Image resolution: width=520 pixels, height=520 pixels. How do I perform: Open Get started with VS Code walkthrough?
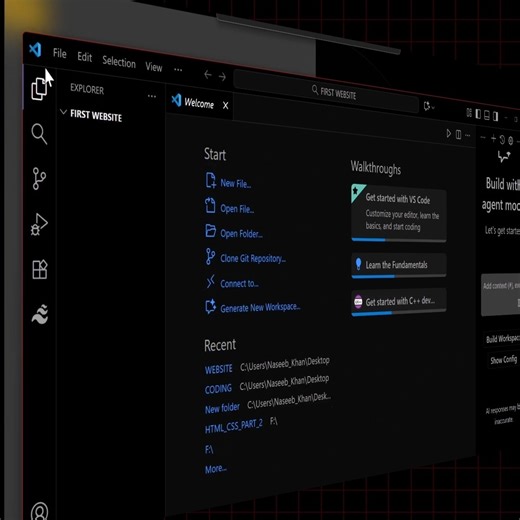[x=399, y=212]
